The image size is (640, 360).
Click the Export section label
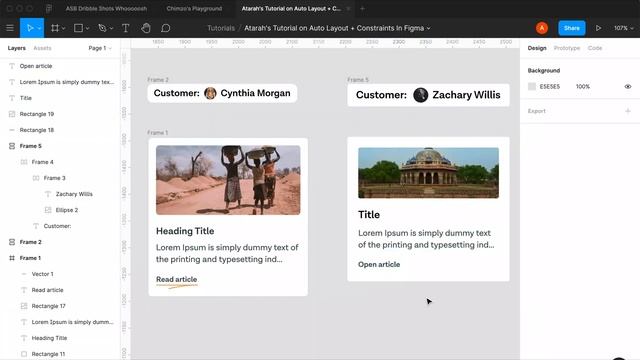536,111
